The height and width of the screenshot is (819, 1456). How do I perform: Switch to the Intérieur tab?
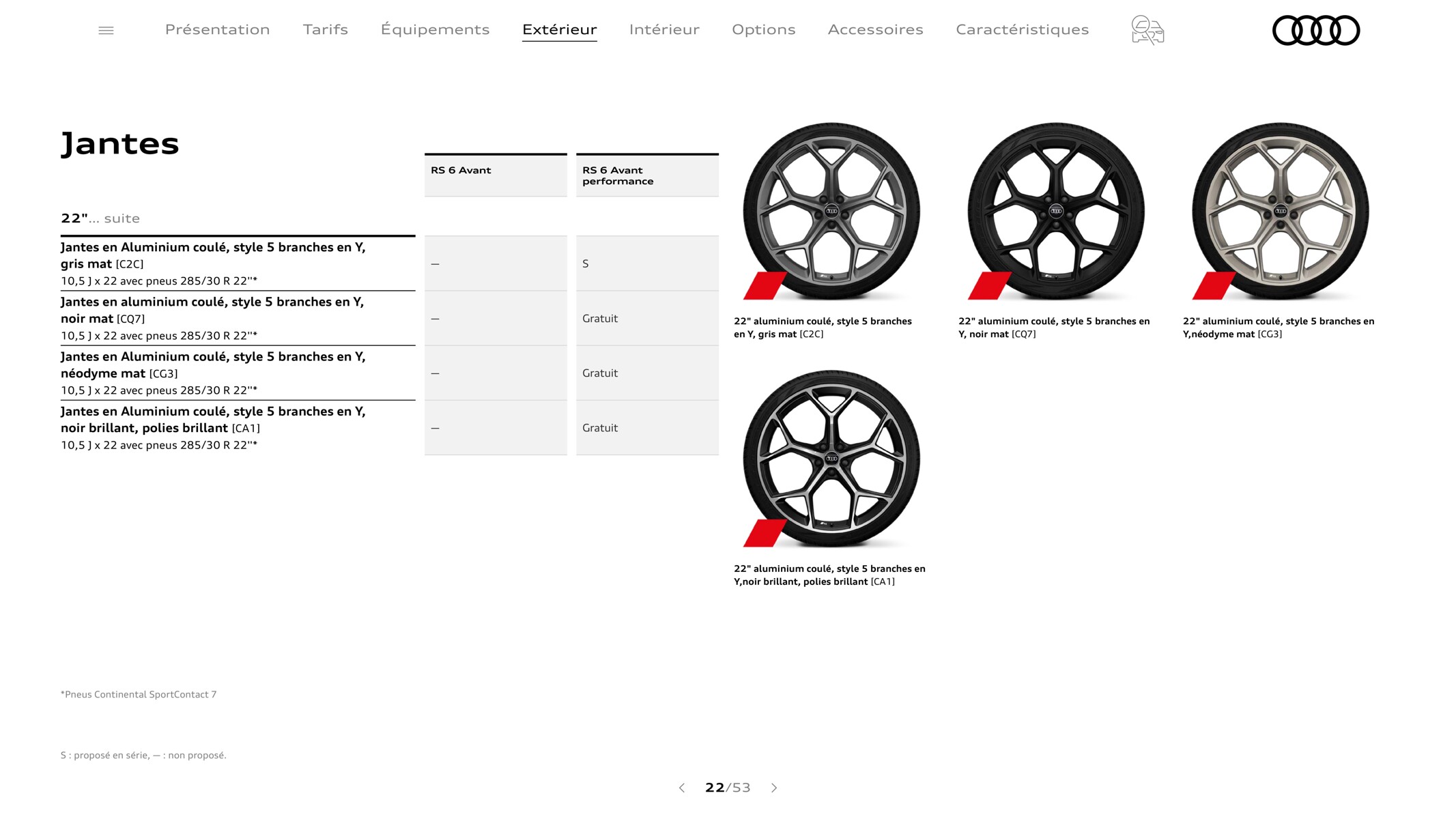tap(664, 29)
